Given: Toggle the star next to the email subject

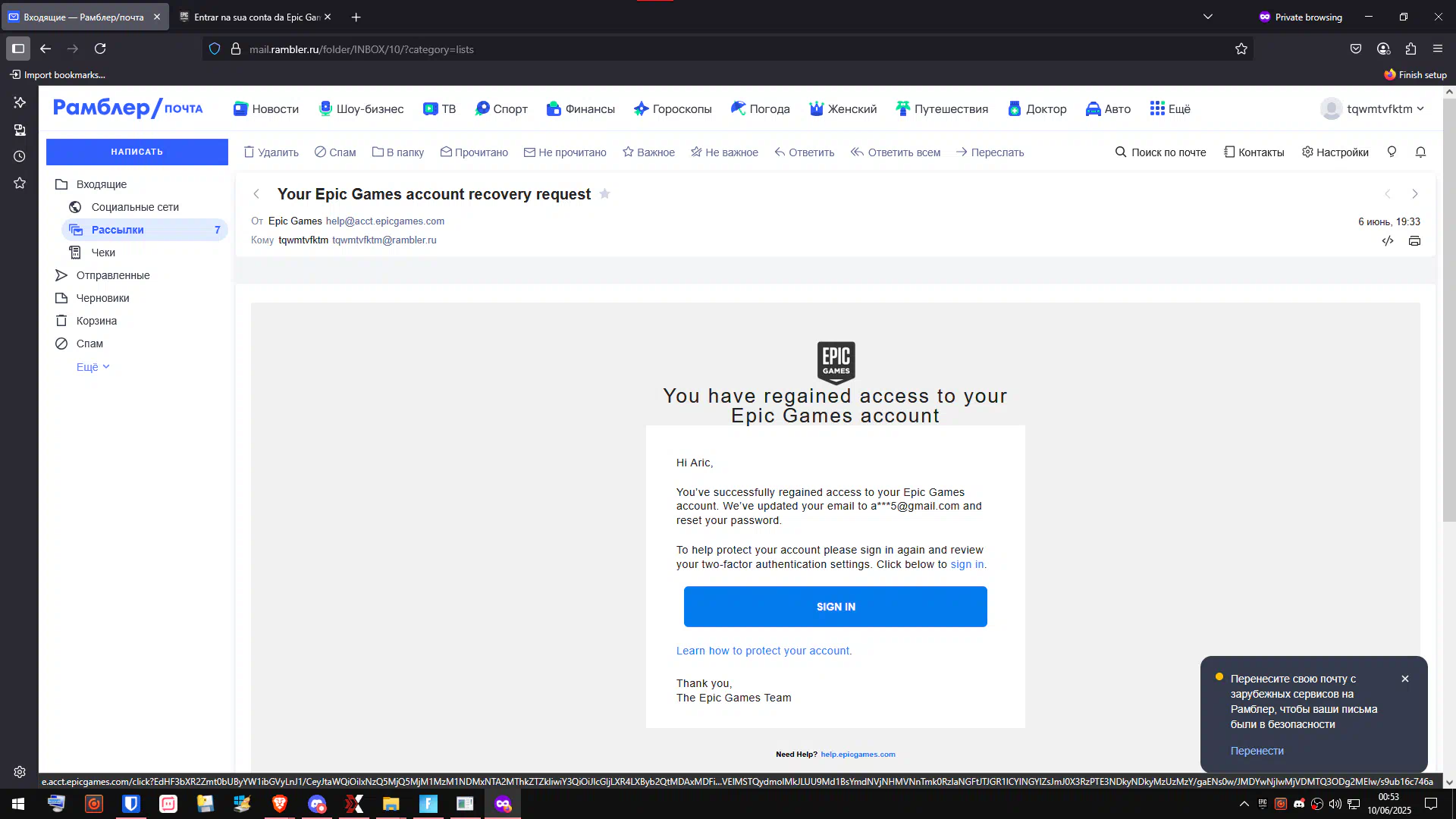Looking at the screenshot, I should tap(604, 193).
